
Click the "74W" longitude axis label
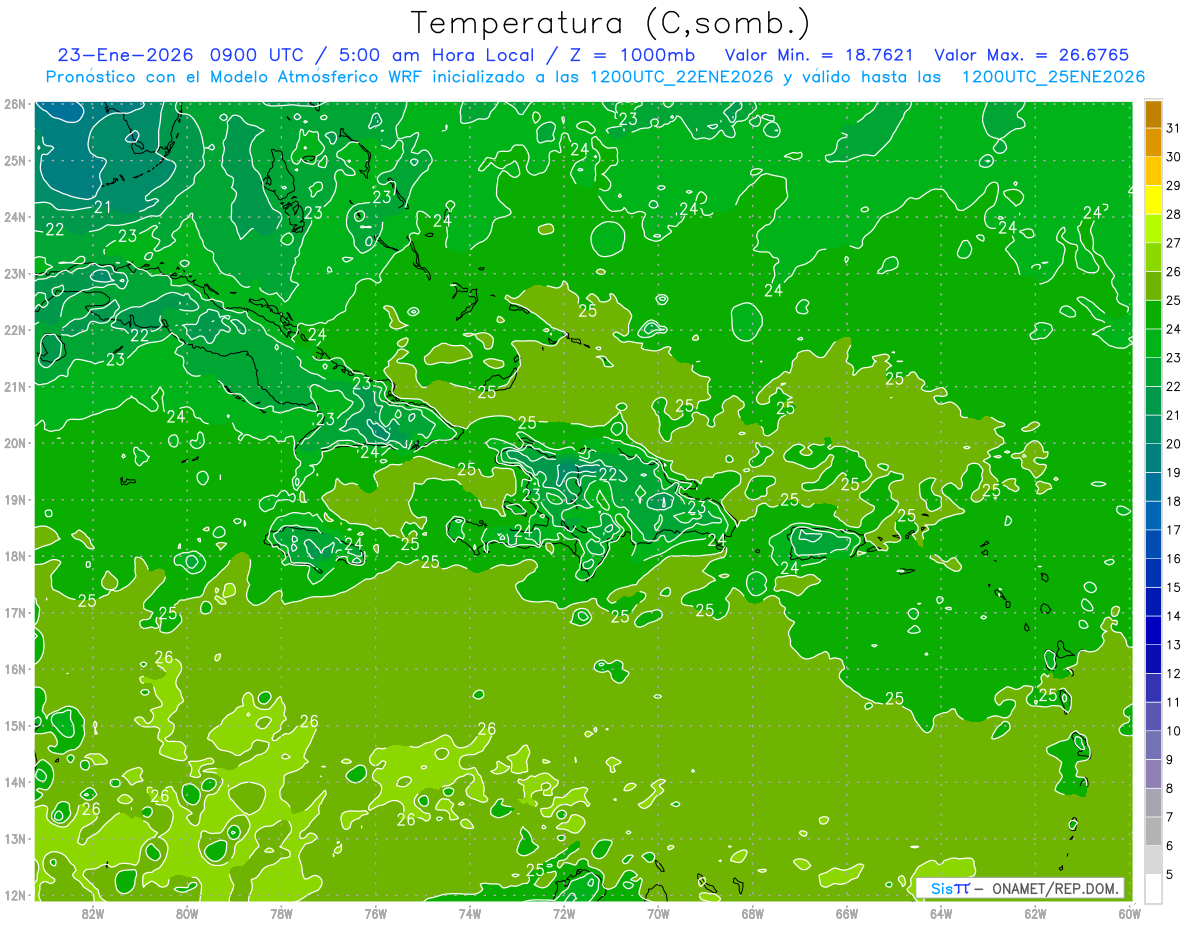469,913
